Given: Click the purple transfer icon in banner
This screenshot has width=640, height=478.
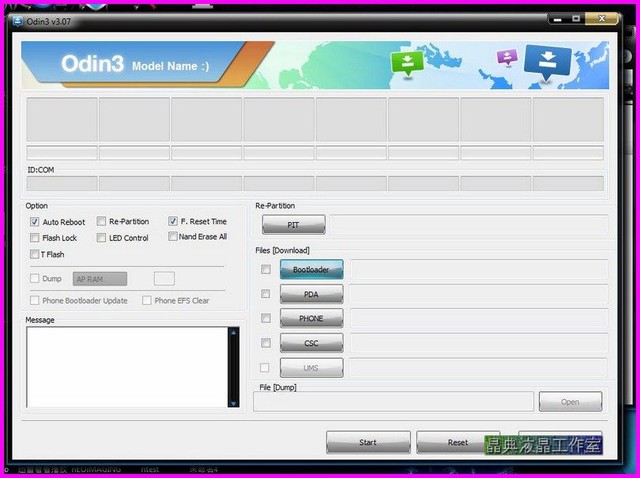Looking at the screenshot, I should (x=507, y=58).
